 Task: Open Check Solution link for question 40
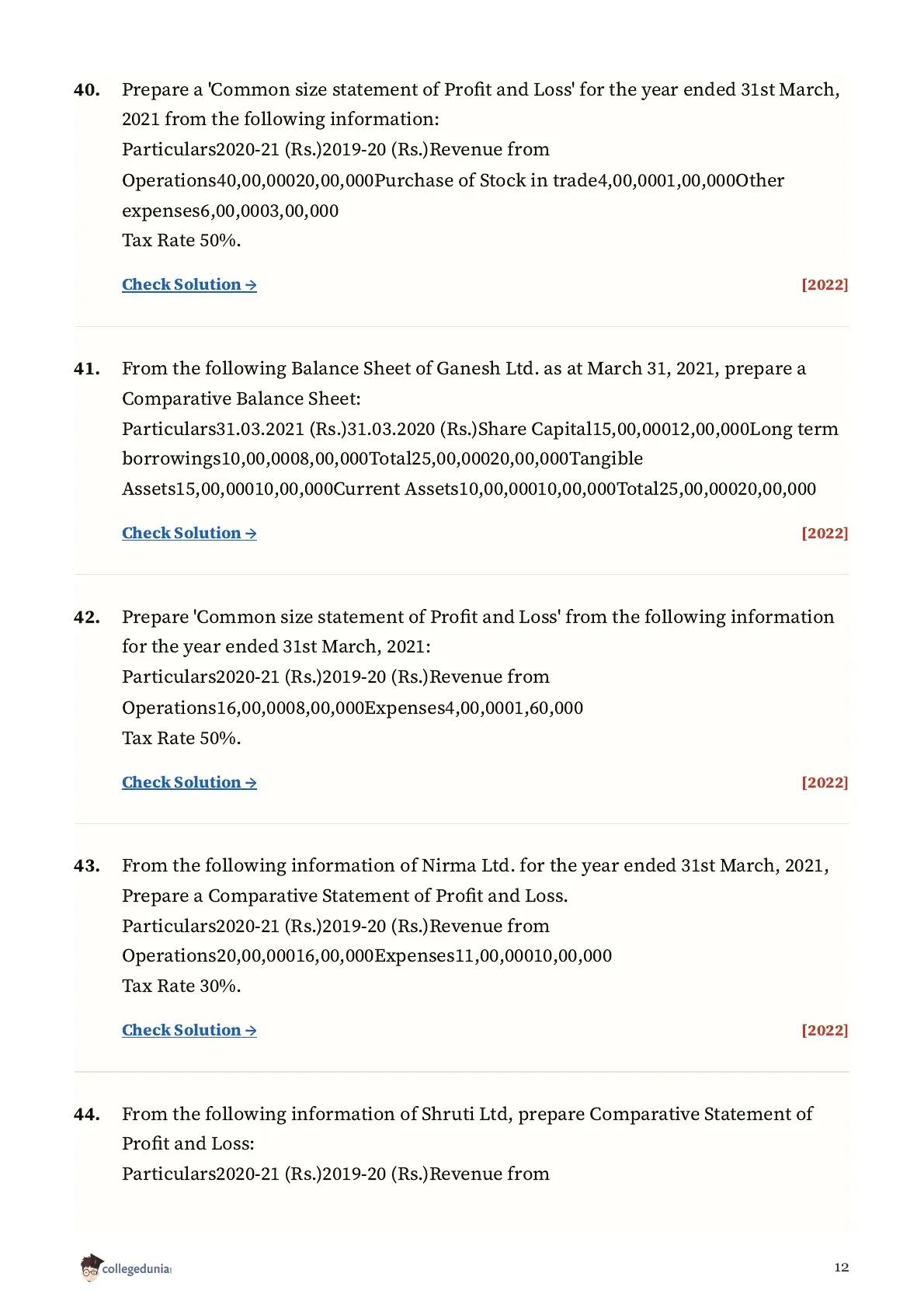point(189,284)
